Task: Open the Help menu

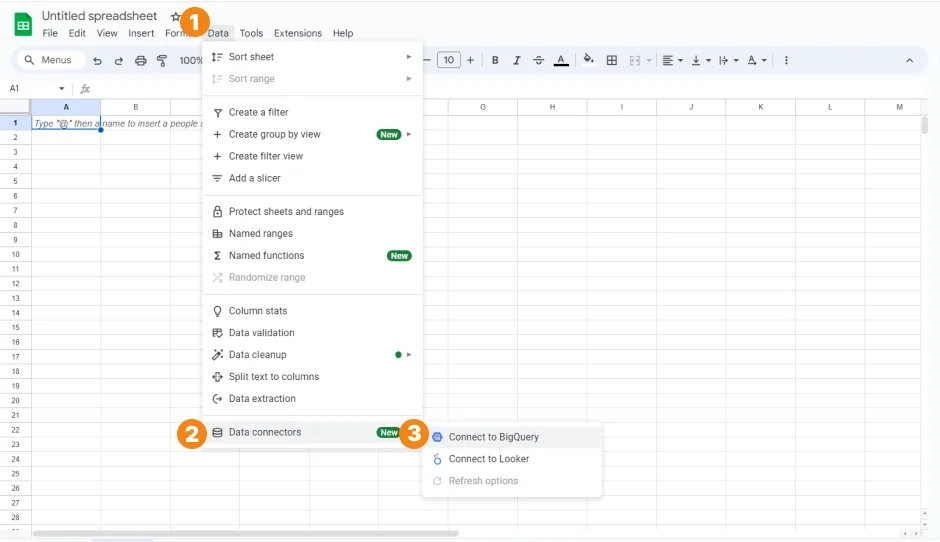Action: pyautogui.click(x=343, y=33)
